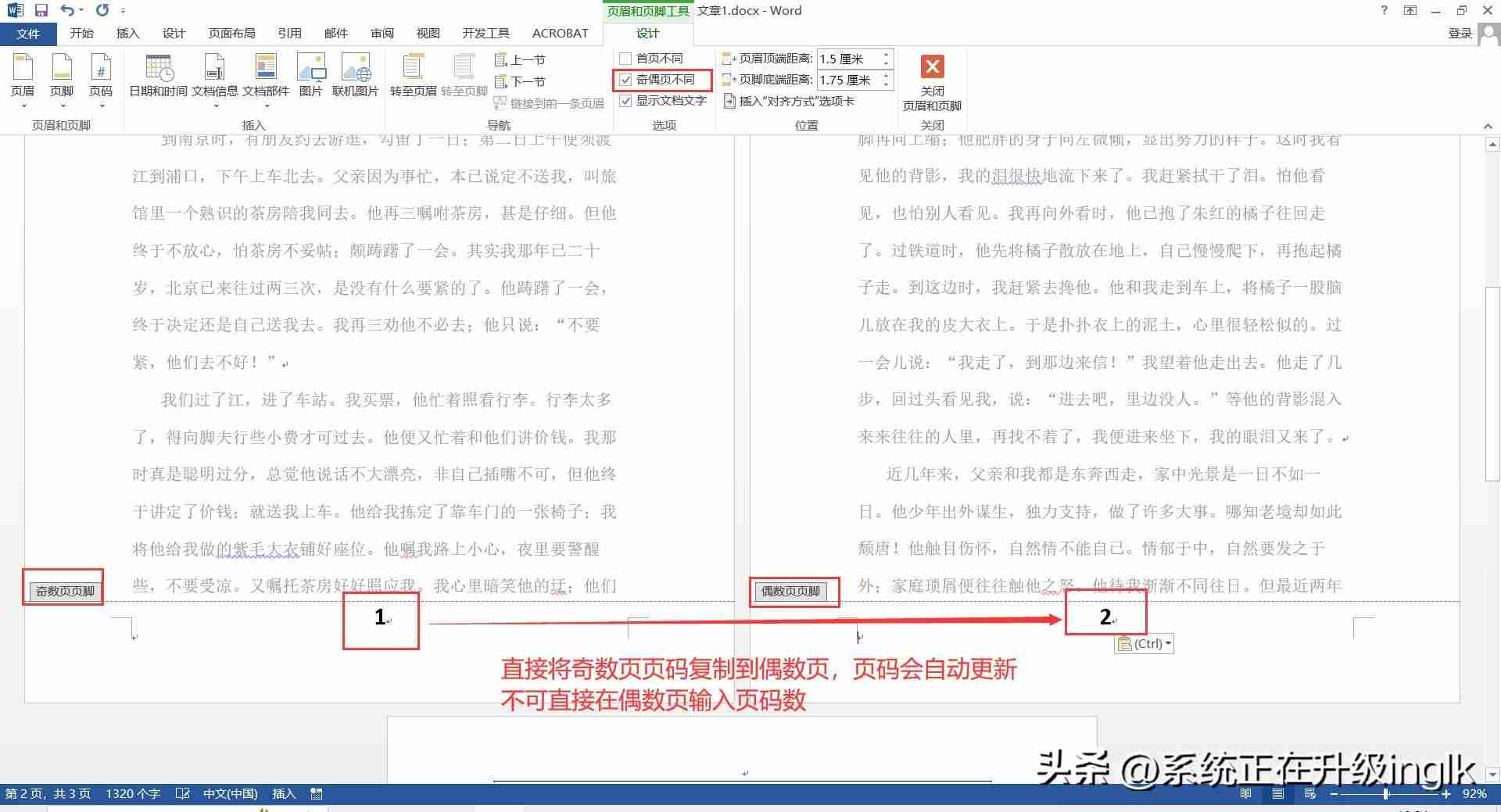Screen dimensions: 1501x812
Task: Expand Undo history dropdown arrow
Action: [x=81, y=11]
